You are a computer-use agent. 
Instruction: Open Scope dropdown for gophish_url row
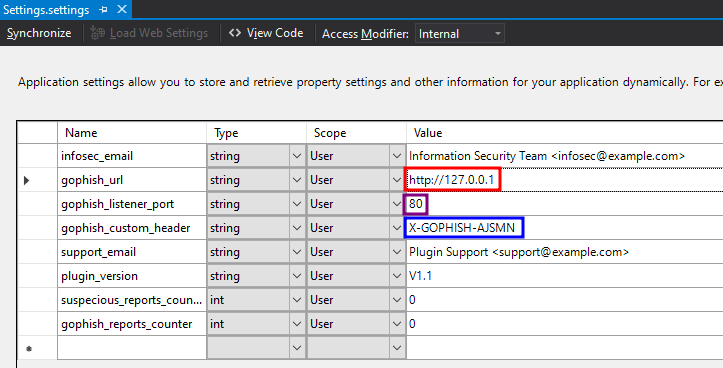coord(397,180)
